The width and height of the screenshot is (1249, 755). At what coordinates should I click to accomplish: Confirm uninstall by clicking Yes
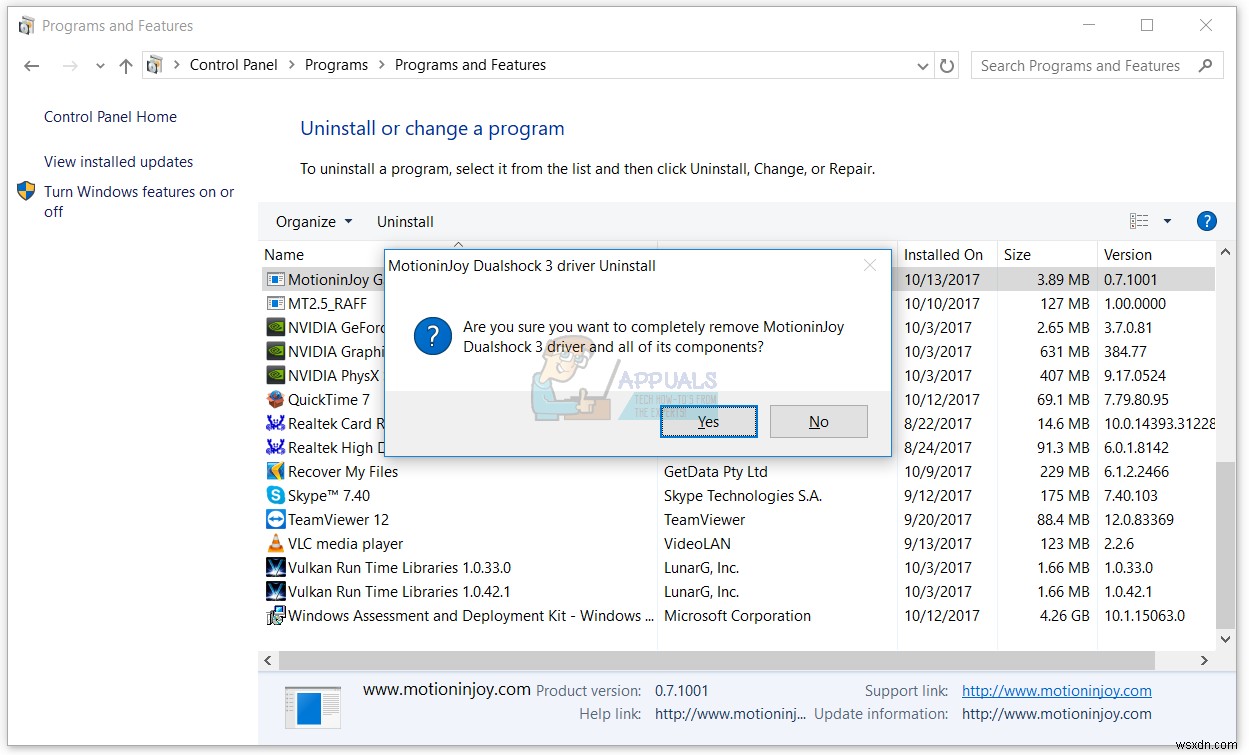point(709,422)
